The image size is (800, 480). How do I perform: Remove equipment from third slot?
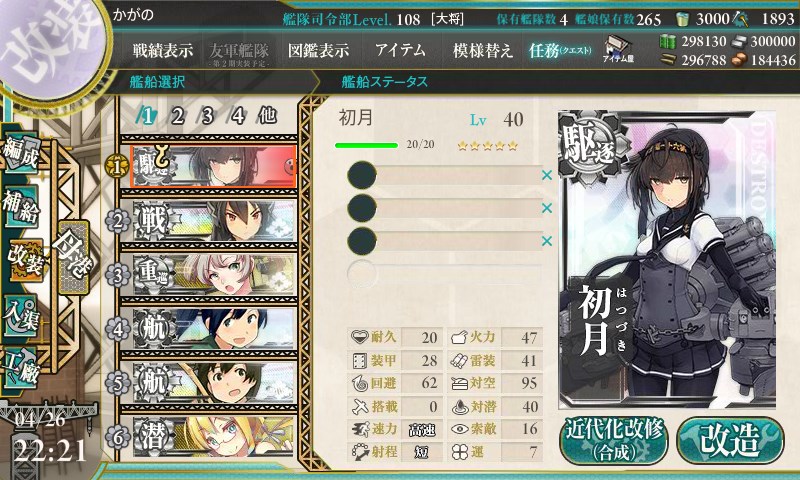[x=546, y=241]
